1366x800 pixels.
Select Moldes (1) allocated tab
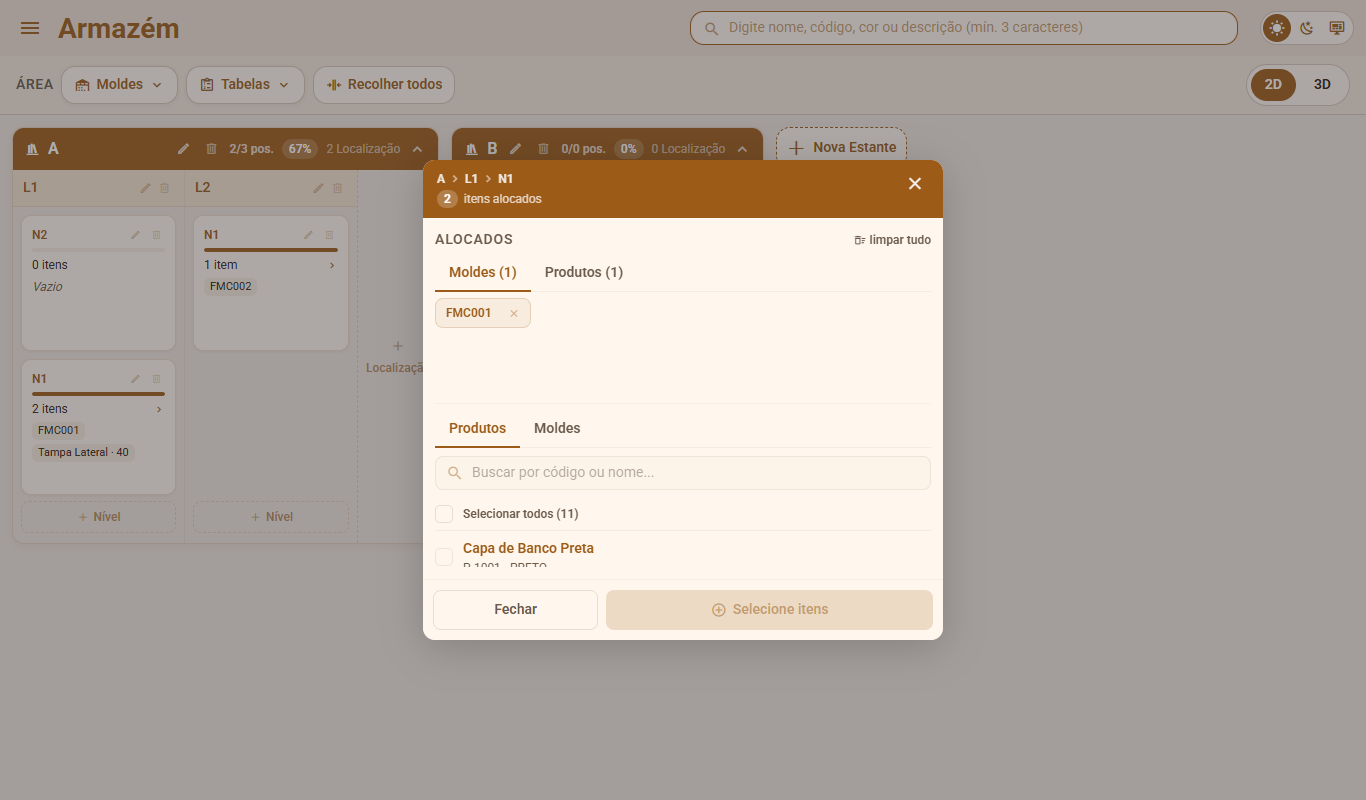(483, 272)
